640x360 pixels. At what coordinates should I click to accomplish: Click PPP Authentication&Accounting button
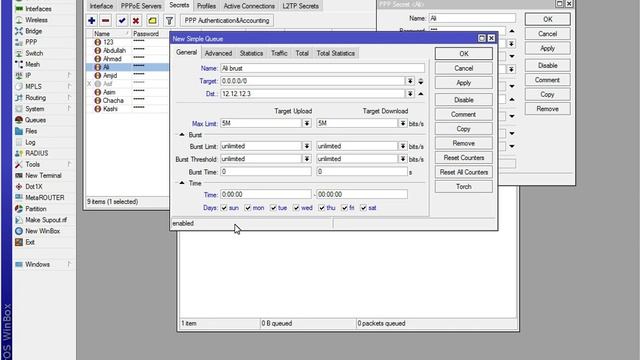(x=227, y=20)
